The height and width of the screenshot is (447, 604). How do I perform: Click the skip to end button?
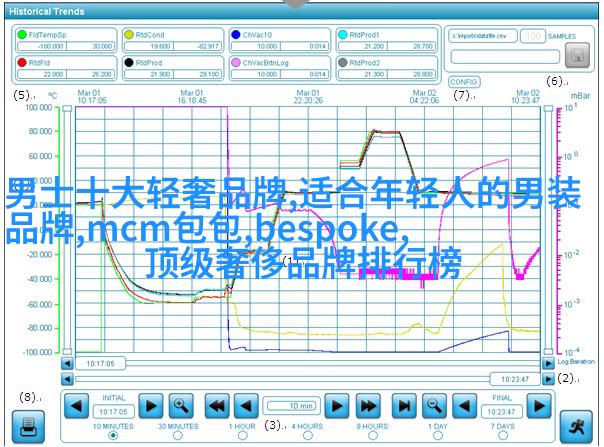tap(404, 406)
